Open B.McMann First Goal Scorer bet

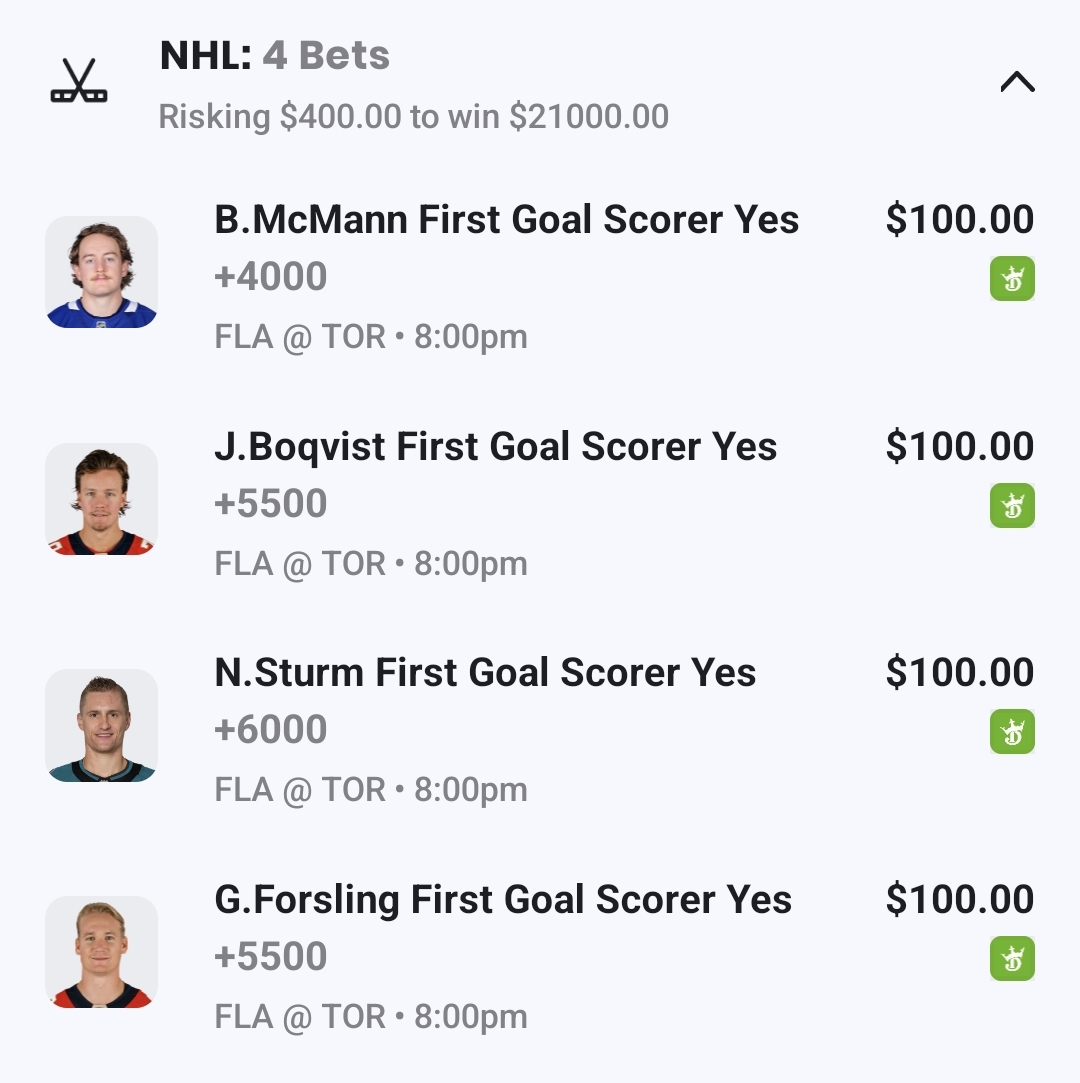click(x=506, y=220)
